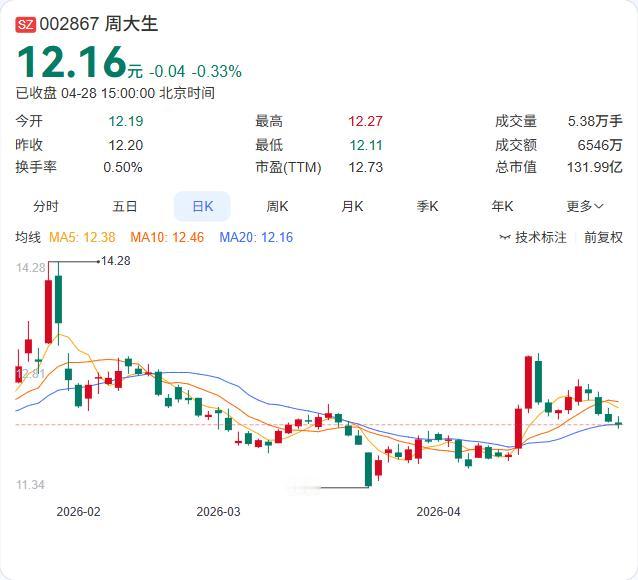Open the 周K weekly chart tab

pyautogui.click(x=277, y=206)
